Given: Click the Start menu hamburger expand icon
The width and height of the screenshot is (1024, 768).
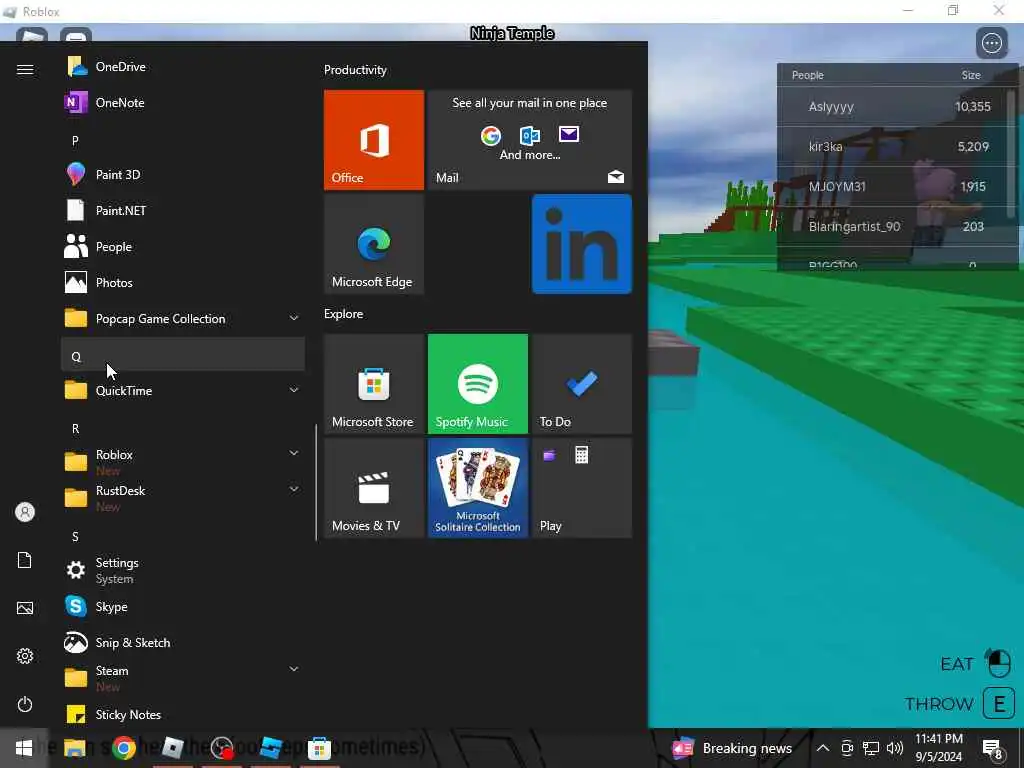Looking at the screenshot, I should coord(25,69).
